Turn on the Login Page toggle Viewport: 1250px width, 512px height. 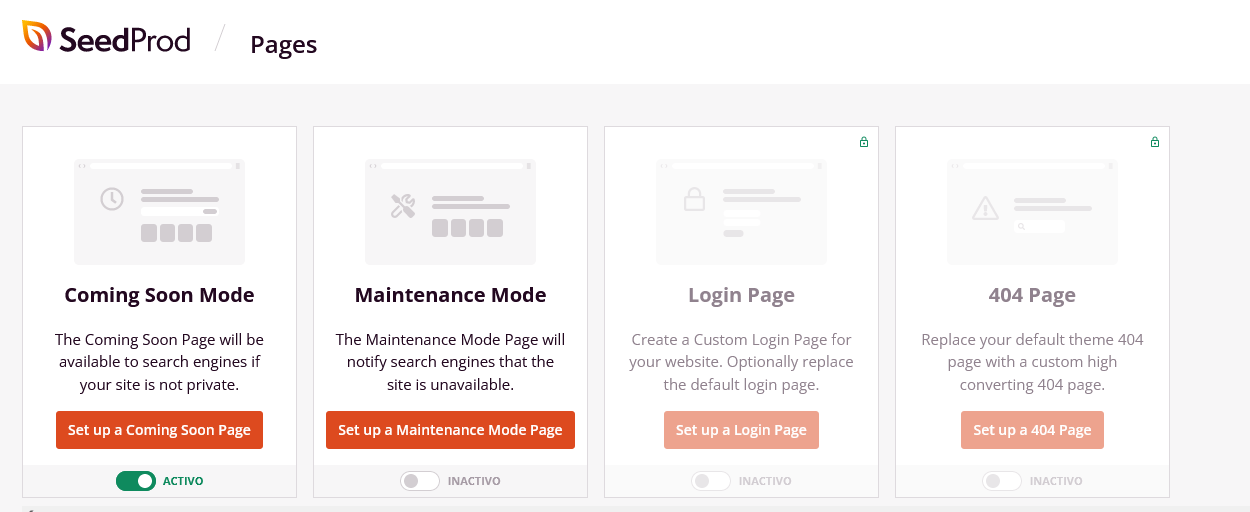click(711, 481)
